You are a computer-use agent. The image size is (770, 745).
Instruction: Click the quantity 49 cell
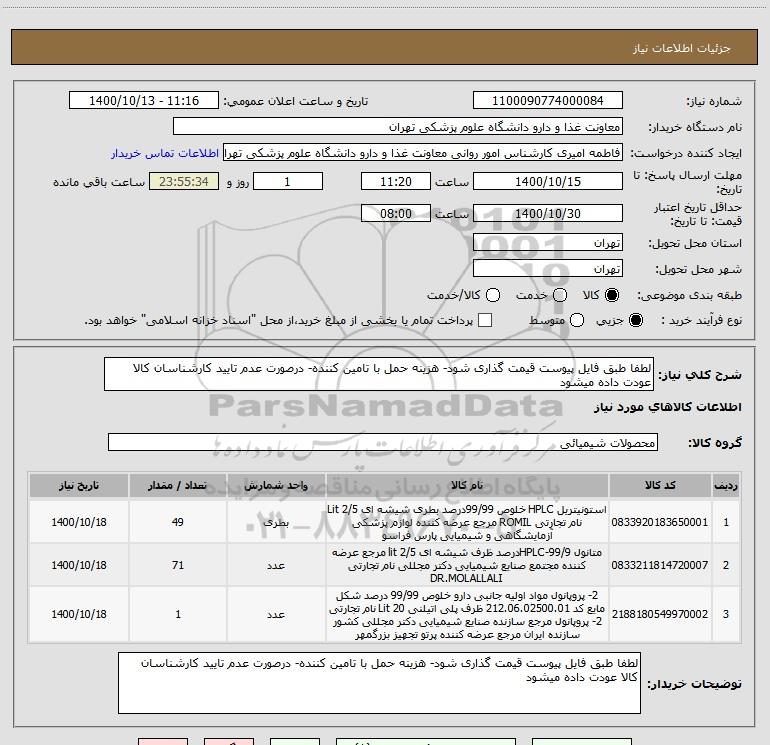click(x=178, y=522)
